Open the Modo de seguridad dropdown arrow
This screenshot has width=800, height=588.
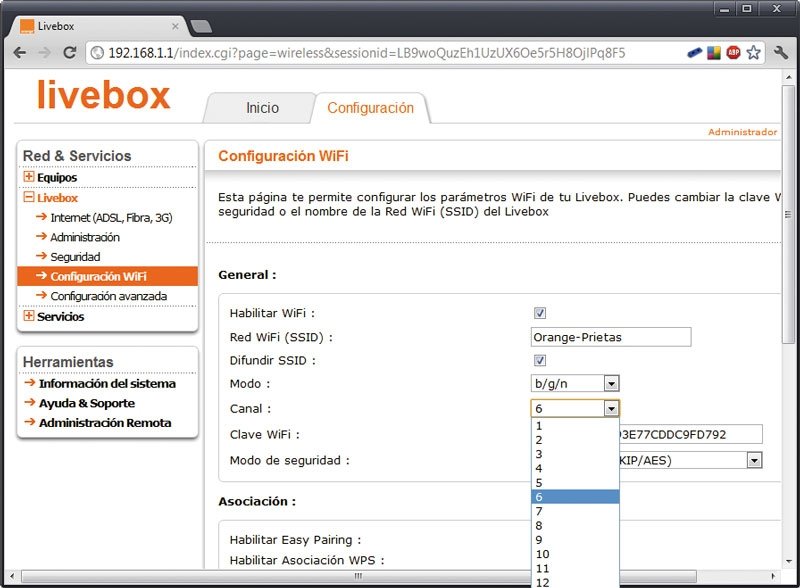click(754, 460)
